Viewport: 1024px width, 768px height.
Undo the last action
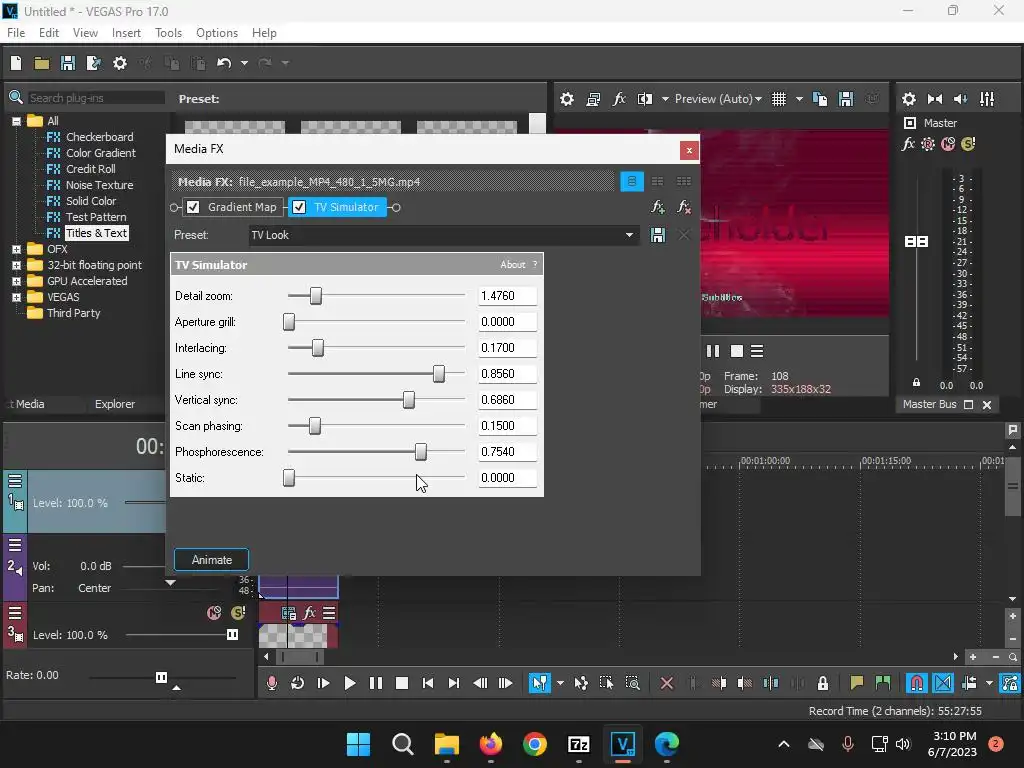coord(224,63)
